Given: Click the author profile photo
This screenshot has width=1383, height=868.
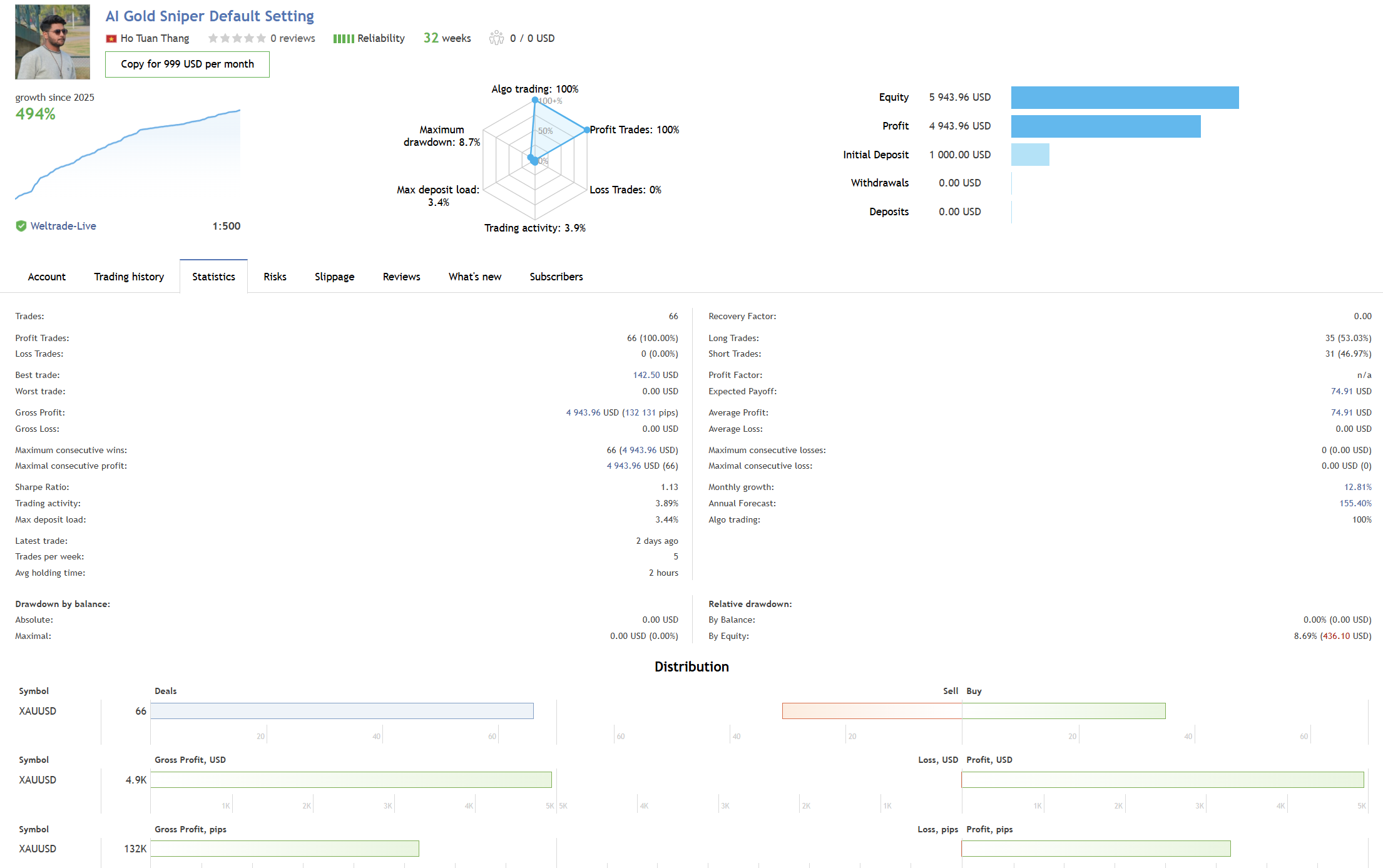Looking at the screenshot, I should pos(53,42).
